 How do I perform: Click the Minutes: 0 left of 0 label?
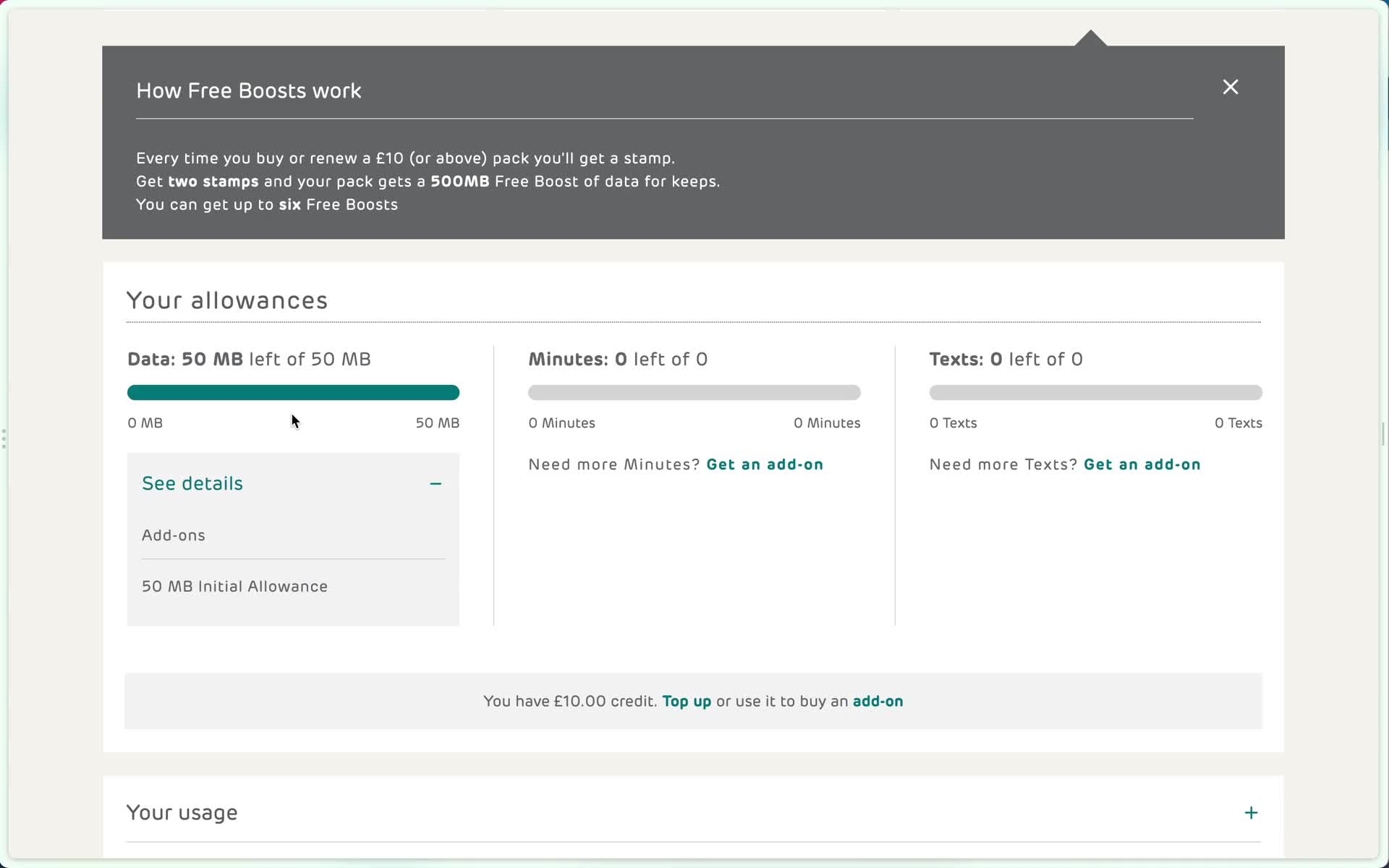pyautogui.click(x=618, y=359)
